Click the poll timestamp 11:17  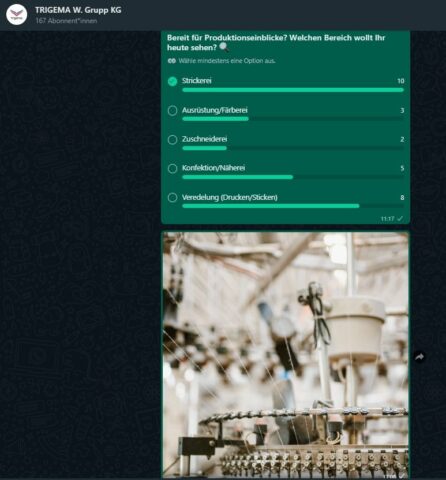[387, 219]
